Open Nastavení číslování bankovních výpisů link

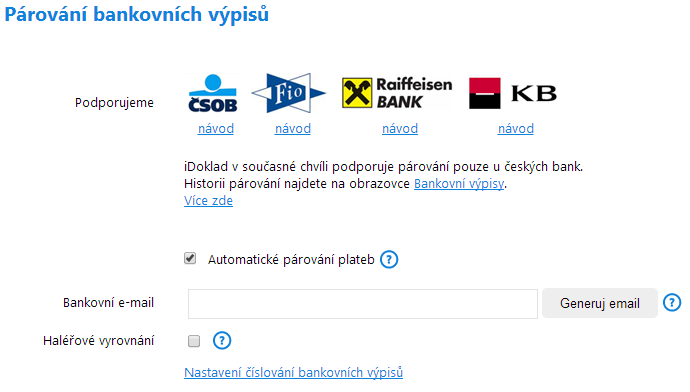(x=294, y=373)
